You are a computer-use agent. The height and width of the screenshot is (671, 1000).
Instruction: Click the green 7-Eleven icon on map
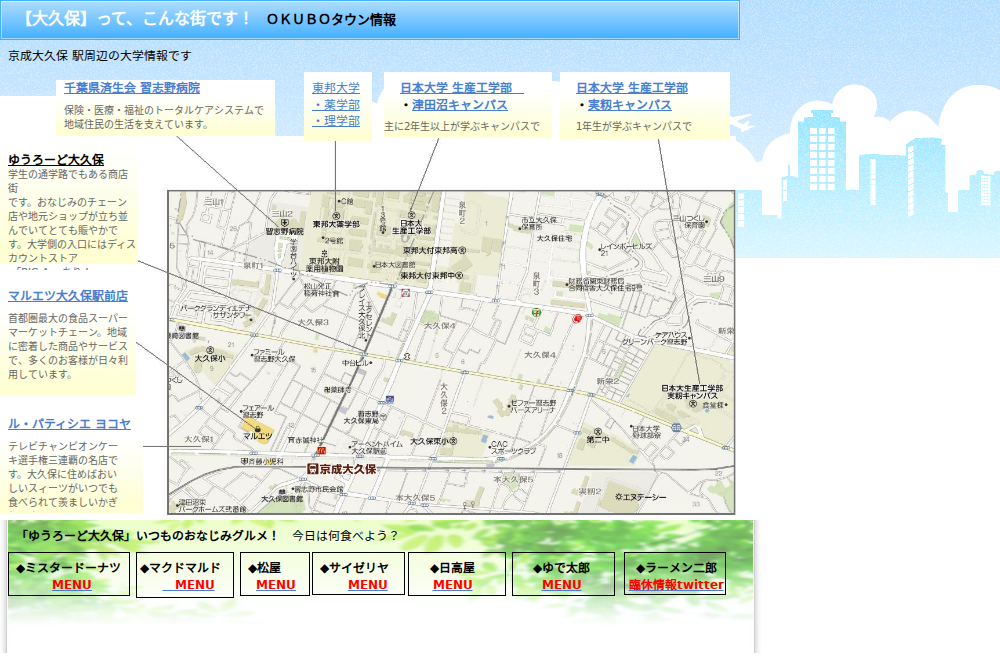[536, 313]
